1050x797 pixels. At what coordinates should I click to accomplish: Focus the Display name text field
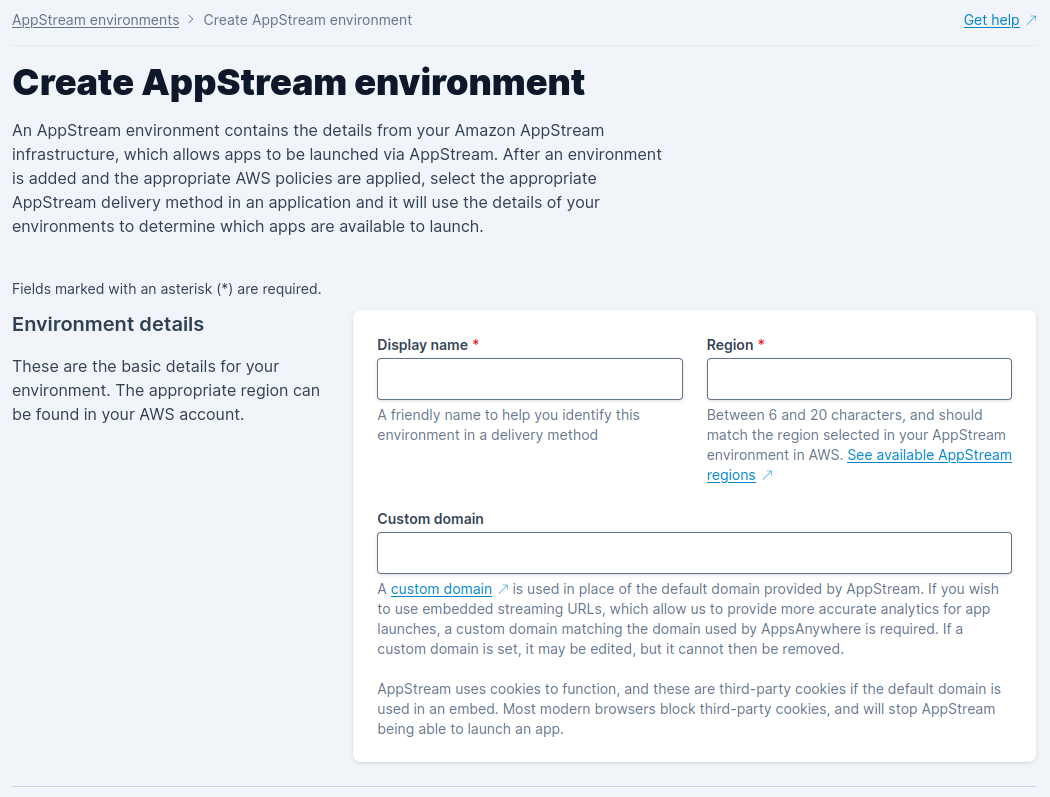(x=529, y=379)
